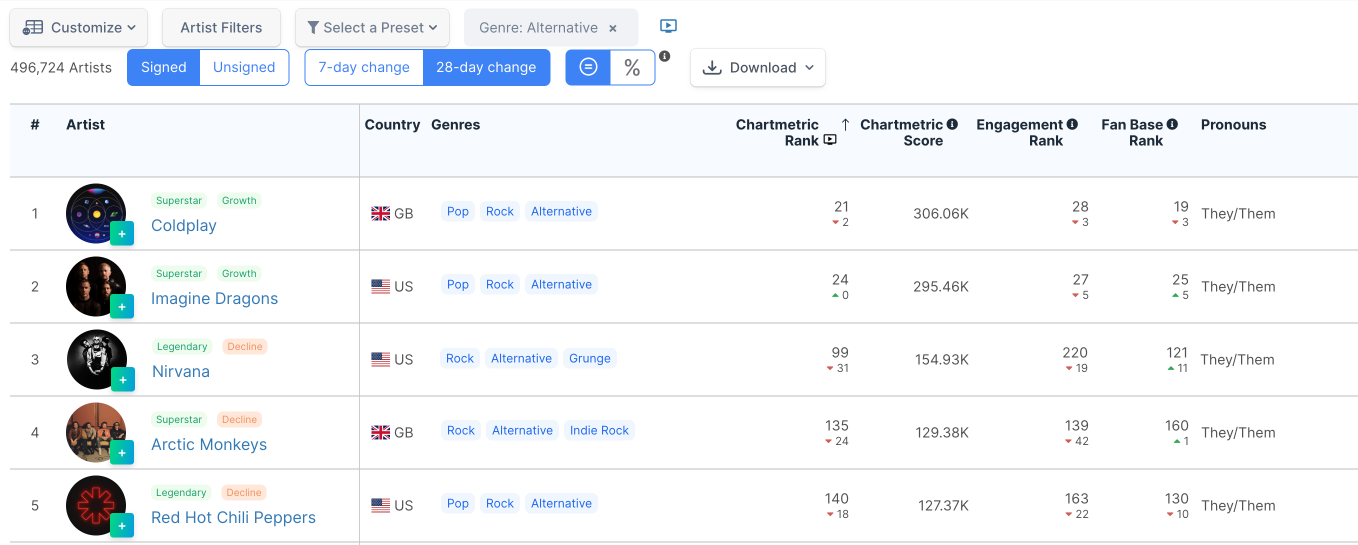
Task: Remove the Genre: Alternative filter chip
Action: point(613,28)
